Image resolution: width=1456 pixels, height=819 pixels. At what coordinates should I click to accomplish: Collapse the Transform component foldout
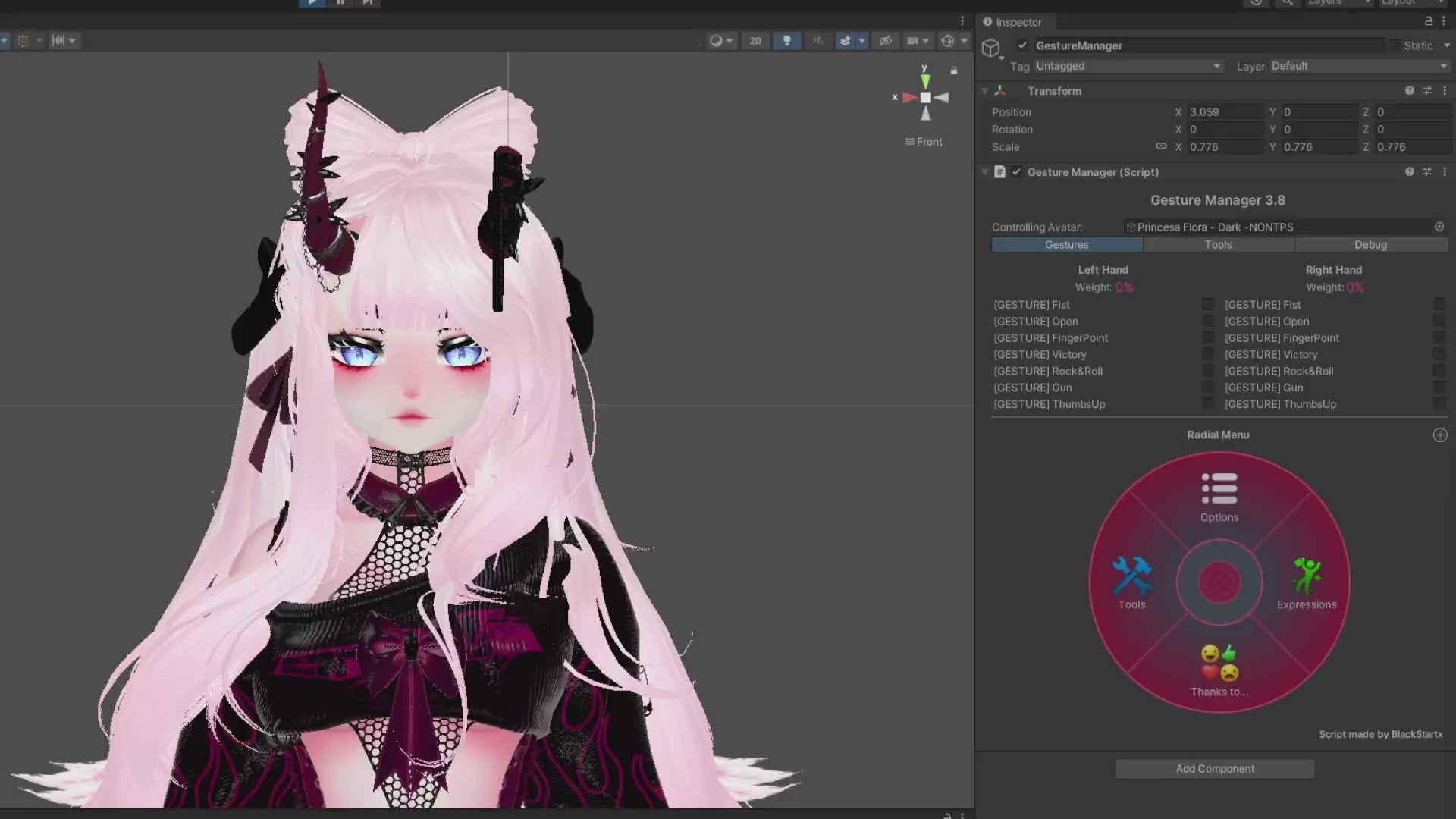coord(985,91)
